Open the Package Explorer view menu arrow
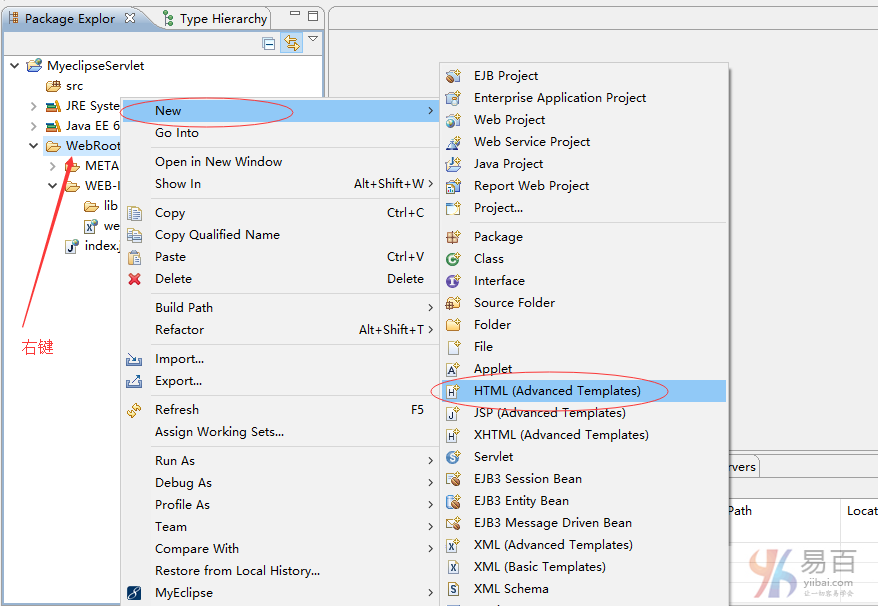Screen dimensions: 878x606 tap(313, 39)
